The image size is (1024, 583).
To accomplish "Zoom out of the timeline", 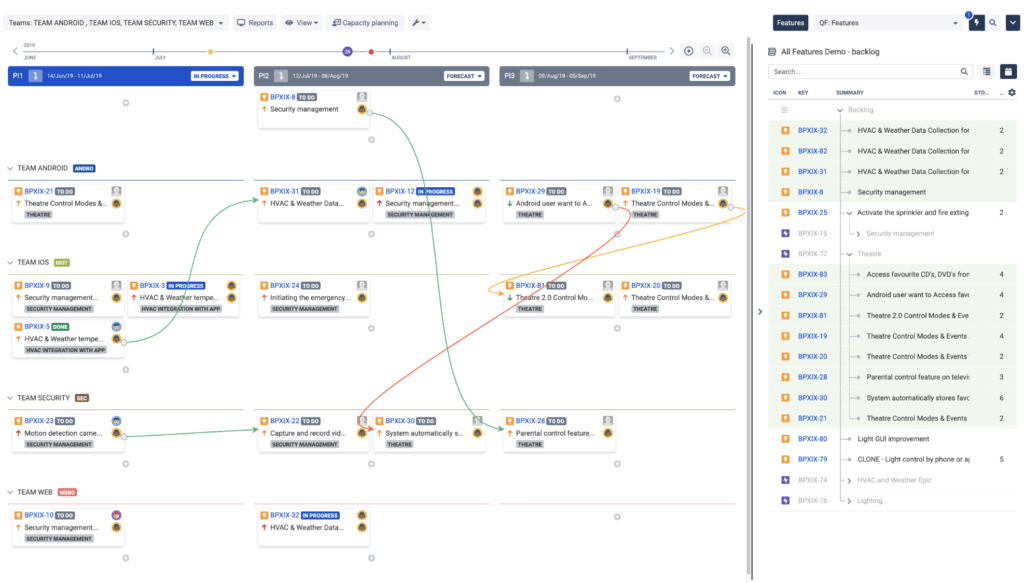I will coord(707,51).
